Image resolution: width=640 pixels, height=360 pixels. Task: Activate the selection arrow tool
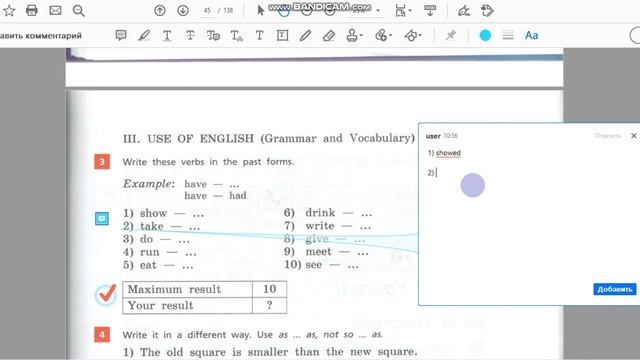(260, 11)
